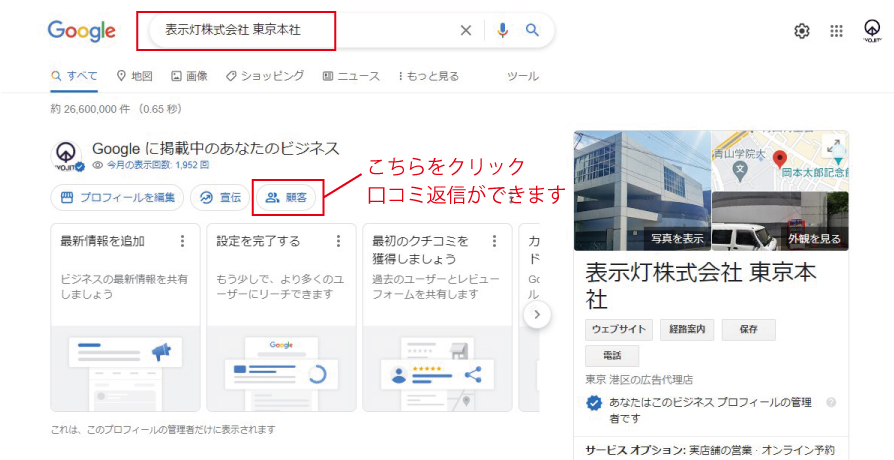Expand the map with arrows icon

click(834, 147)
